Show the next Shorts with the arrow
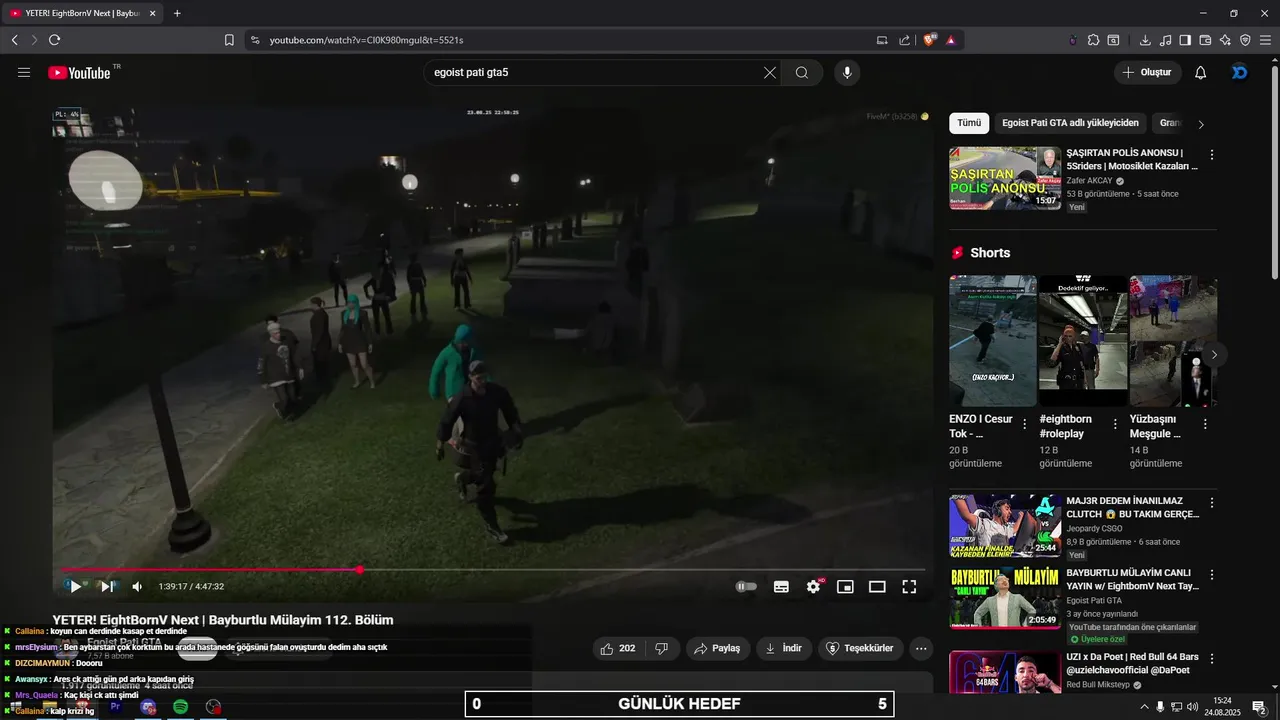Viewport: 1280px width, 720px height. [x=1214, y=355]
